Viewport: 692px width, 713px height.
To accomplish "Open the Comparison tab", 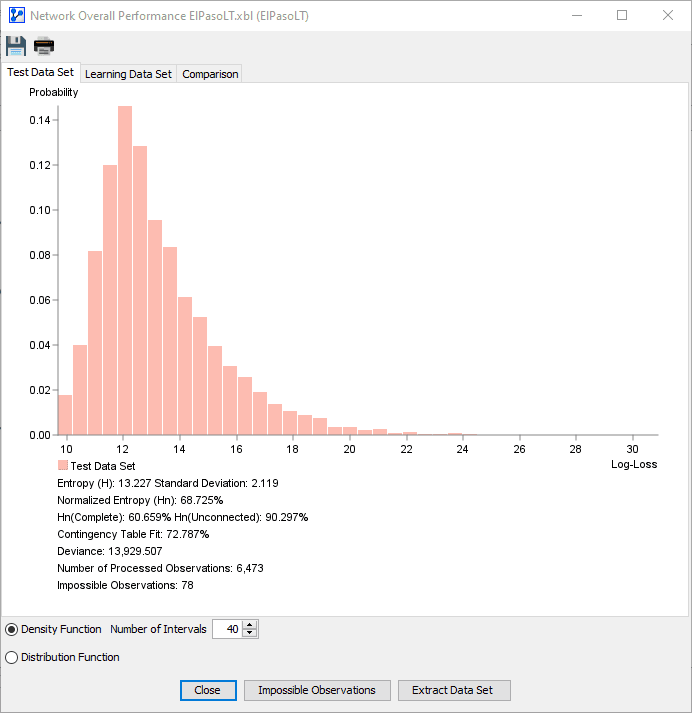I will point(210,74).
